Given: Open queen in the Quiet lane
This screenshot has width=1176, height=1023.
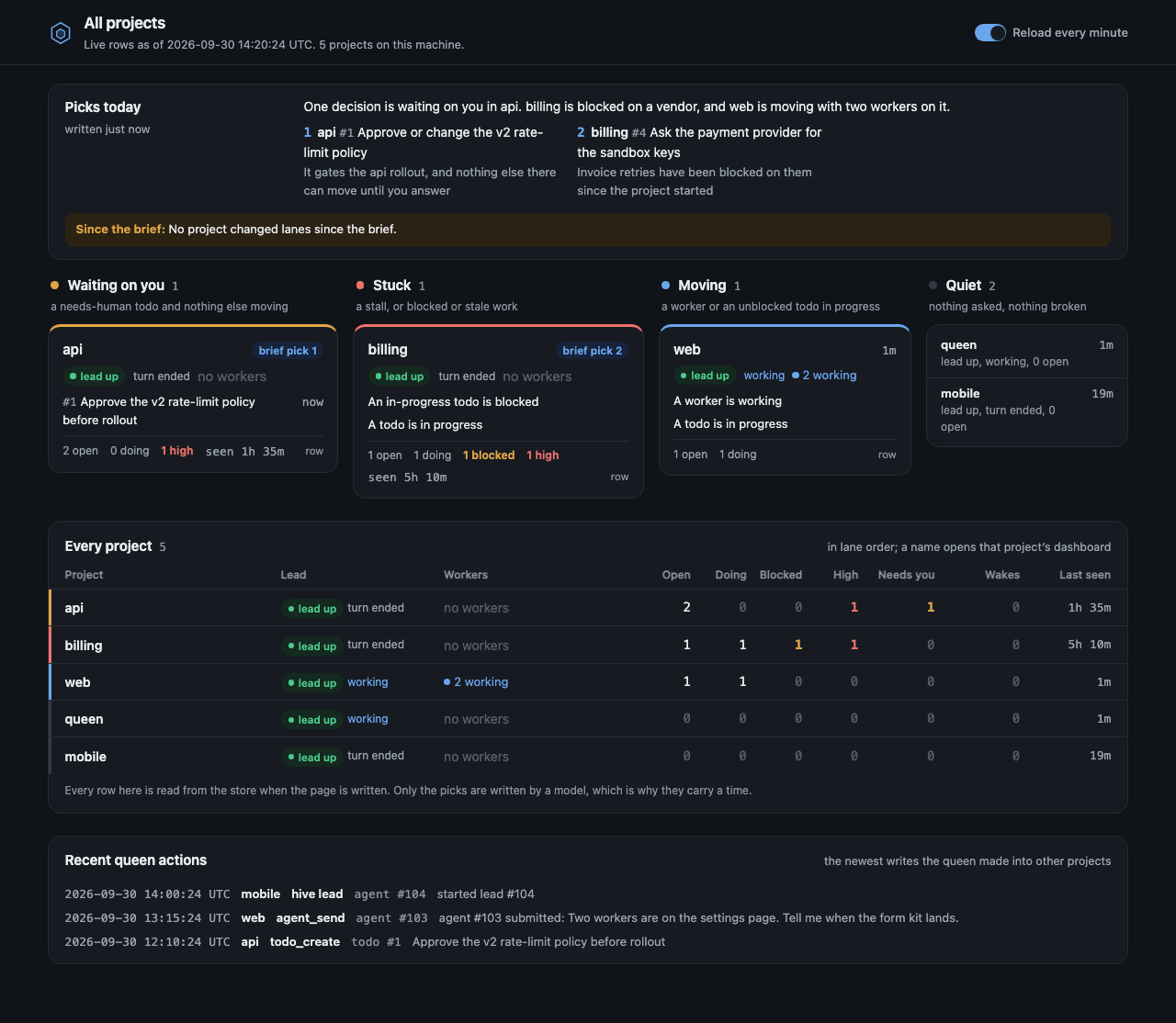Looking at the screenshot, I should click(x=958, y=345).
